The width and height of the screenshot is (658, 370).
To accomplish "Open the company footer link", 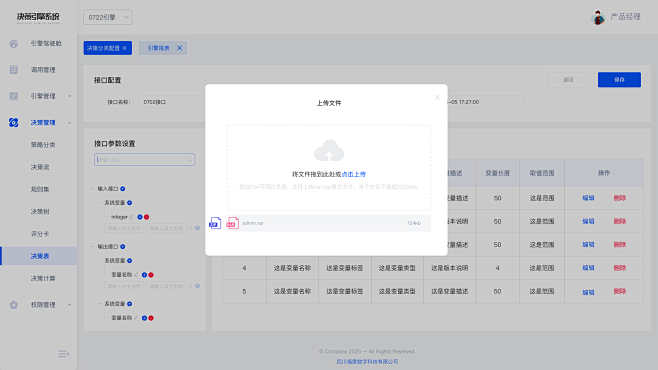I will click(367, 361).
